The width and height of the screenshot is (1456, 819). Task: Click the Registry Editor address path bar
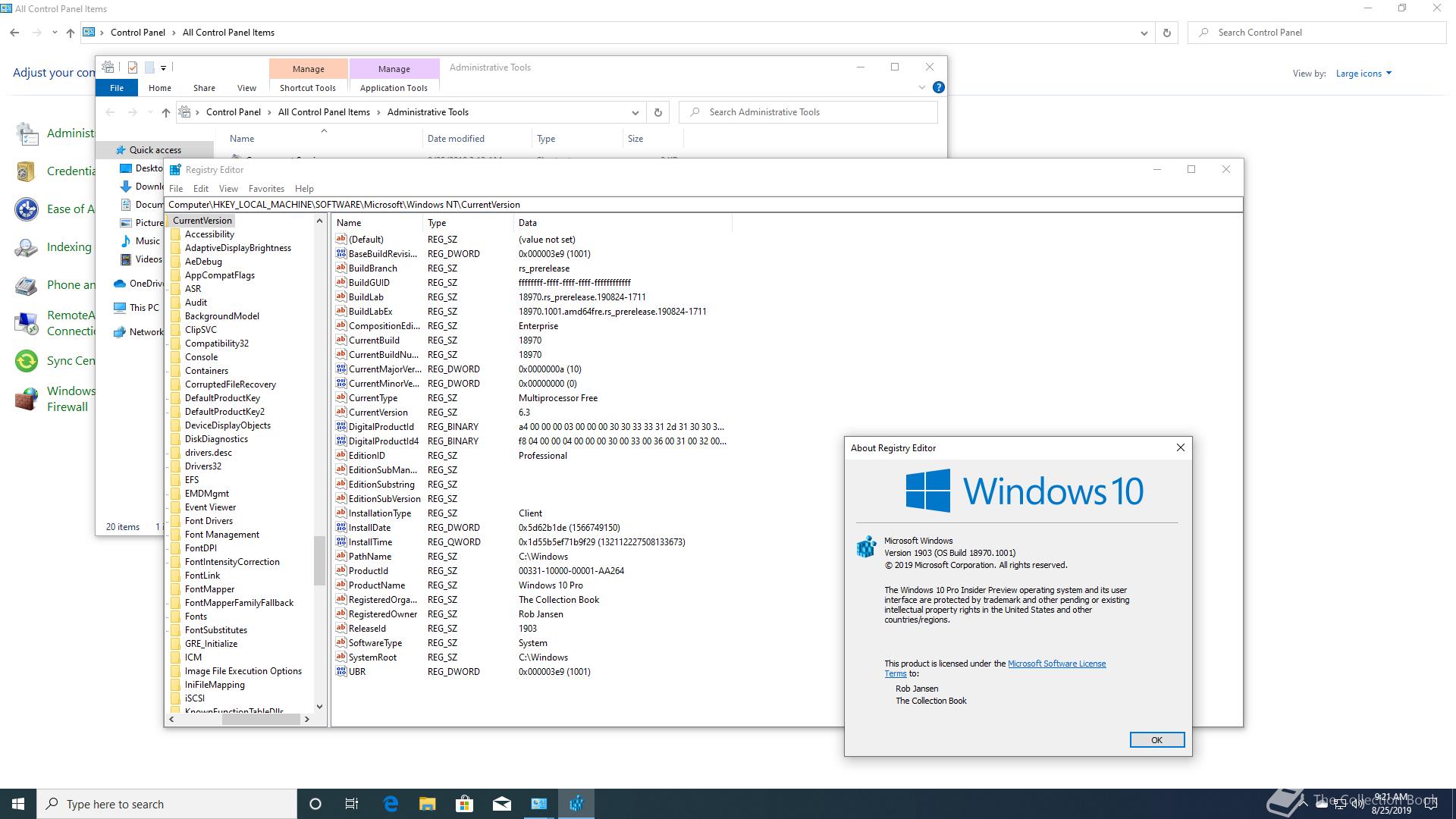(x=704, y=205)
